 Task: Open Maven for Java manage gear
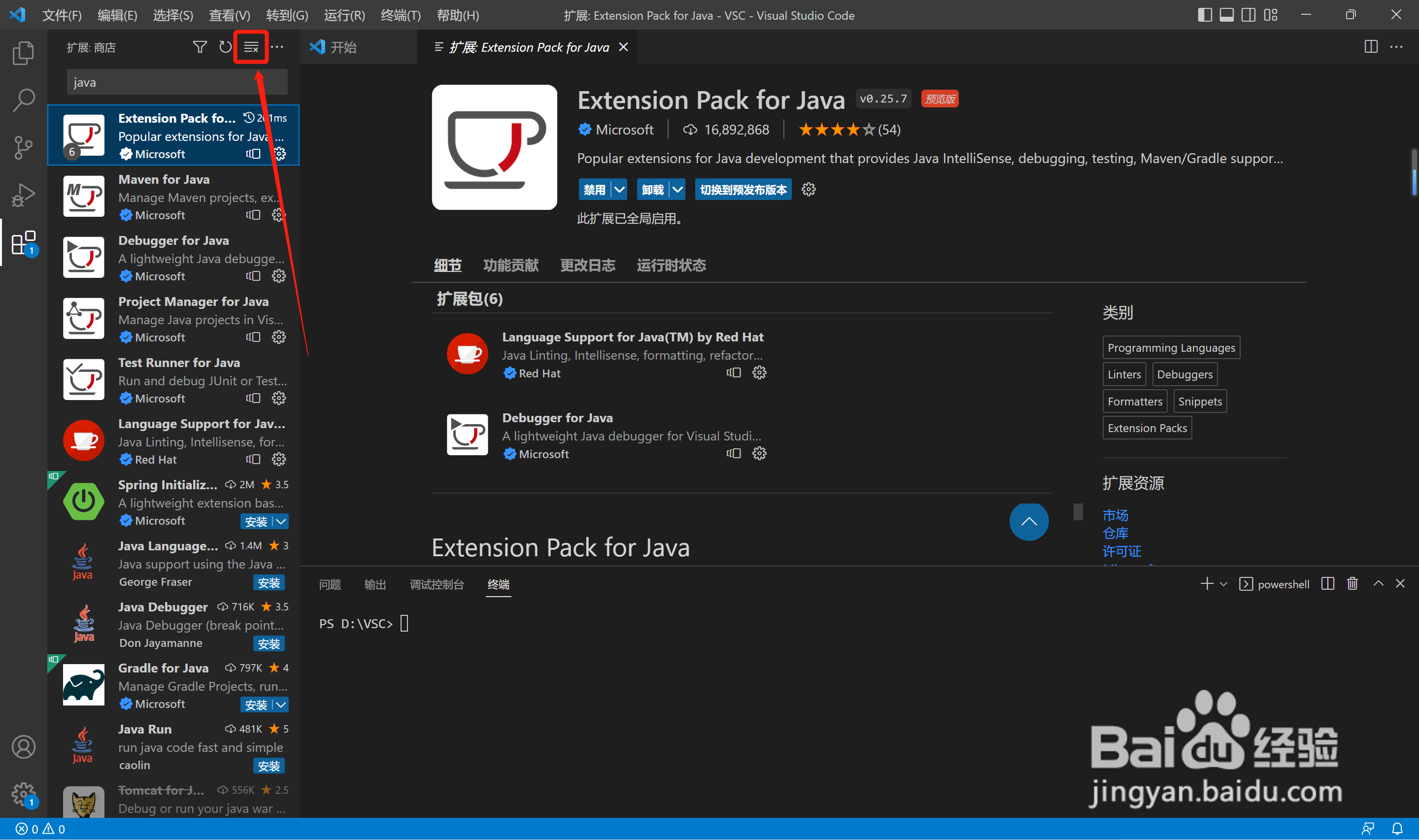click(x=278, y=215)
